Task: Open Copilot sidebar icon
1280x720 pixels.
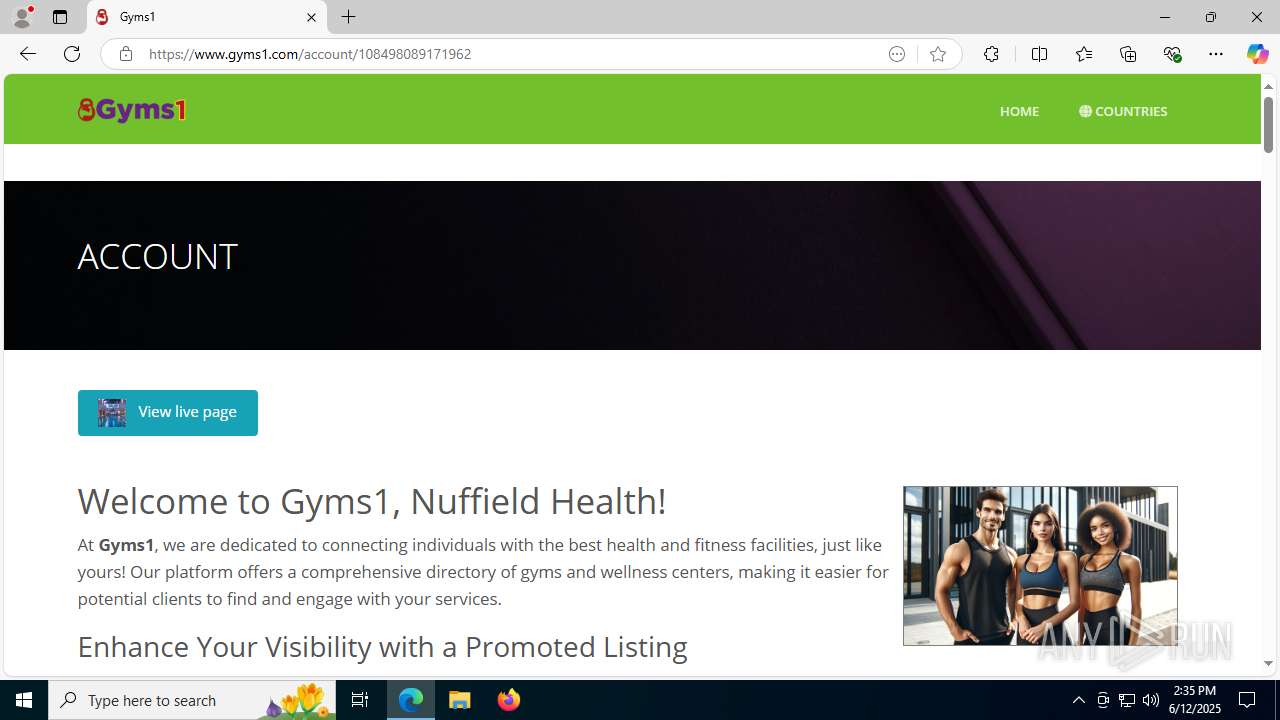Action: click(1257, 54)
